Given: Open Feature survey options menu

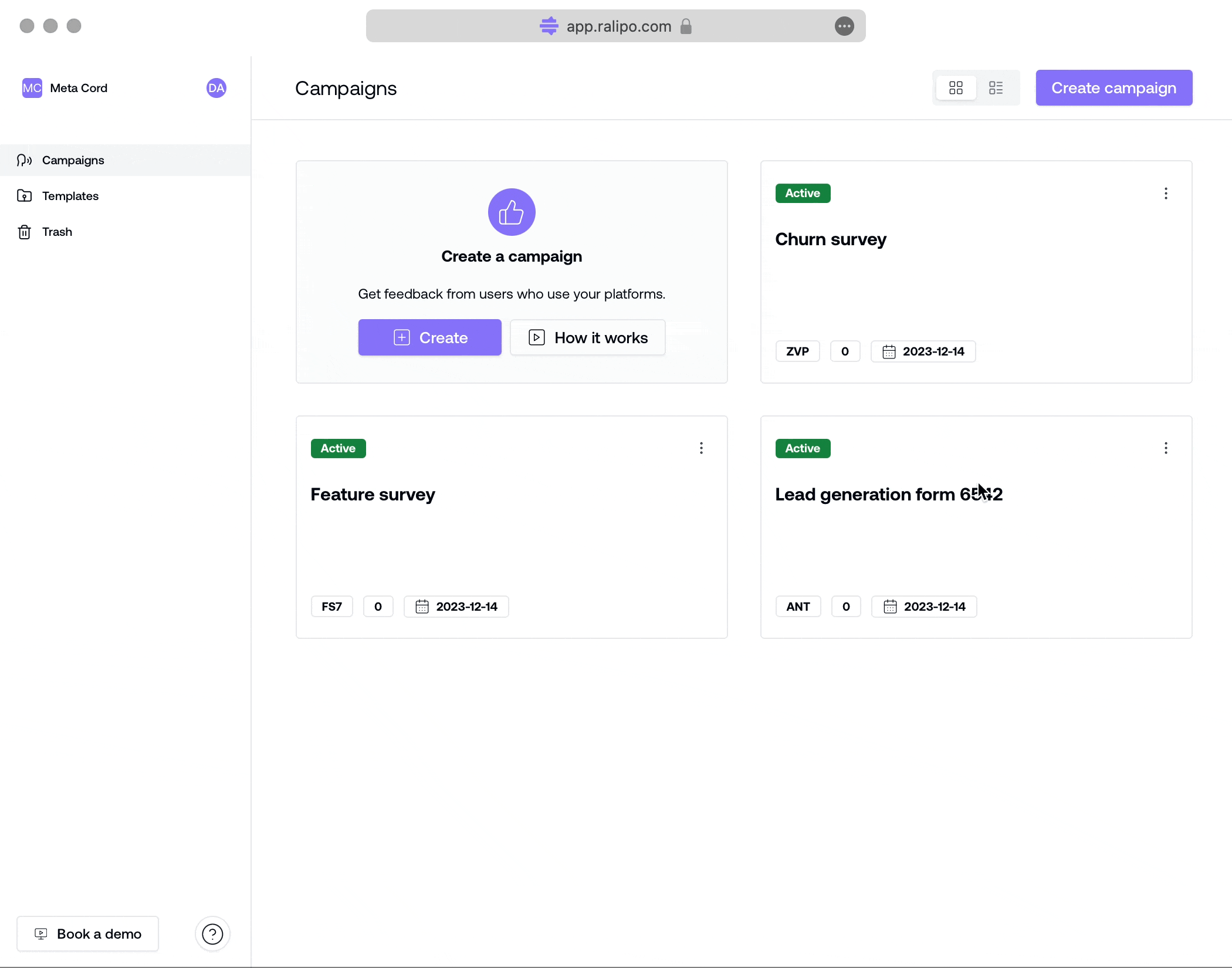Looking at the screenshot, I should point(701,448).
